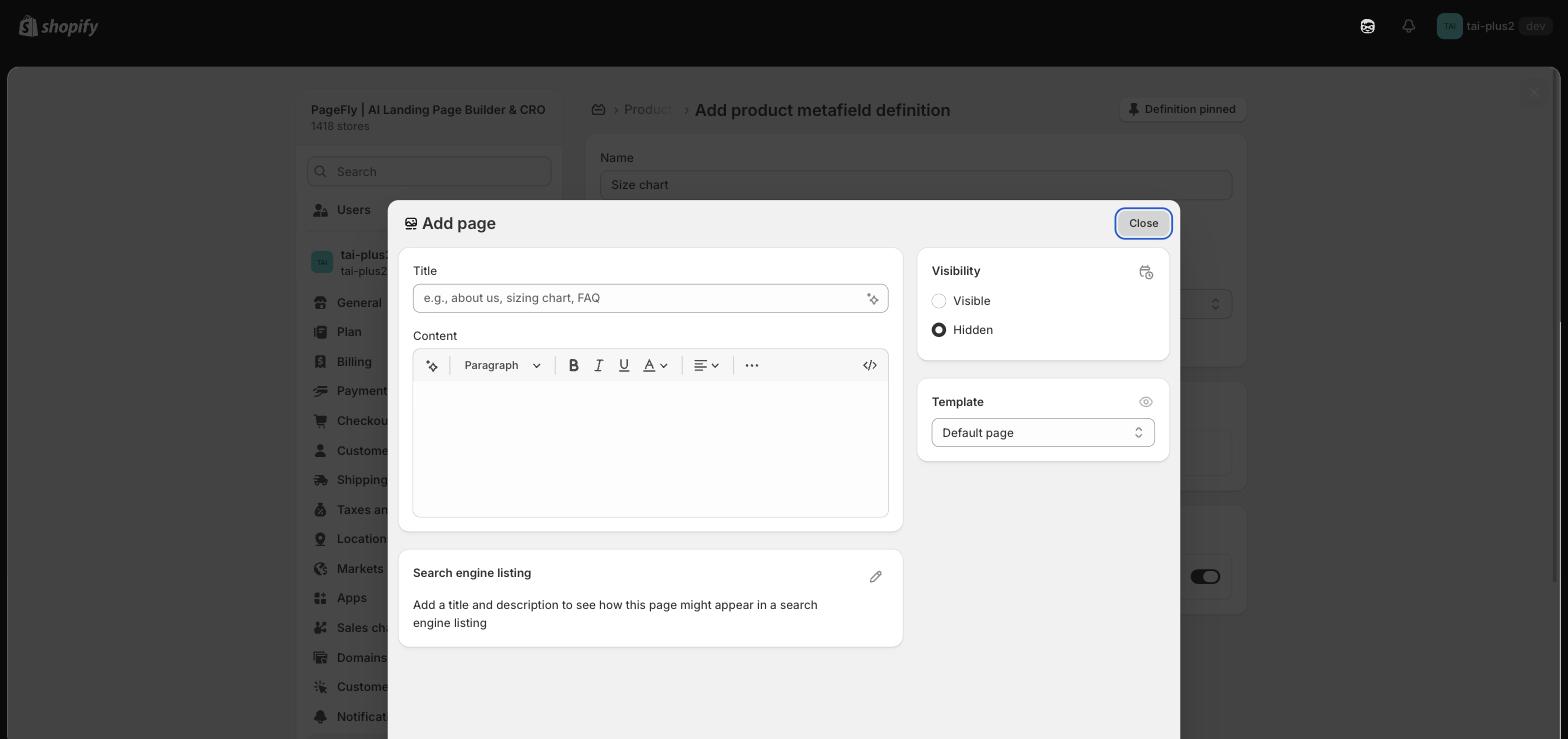Image resolution: width=1568 pixels, height=739 pixels.
Task: Click the Taxes icon in sidebar
Action: [320, 510]
